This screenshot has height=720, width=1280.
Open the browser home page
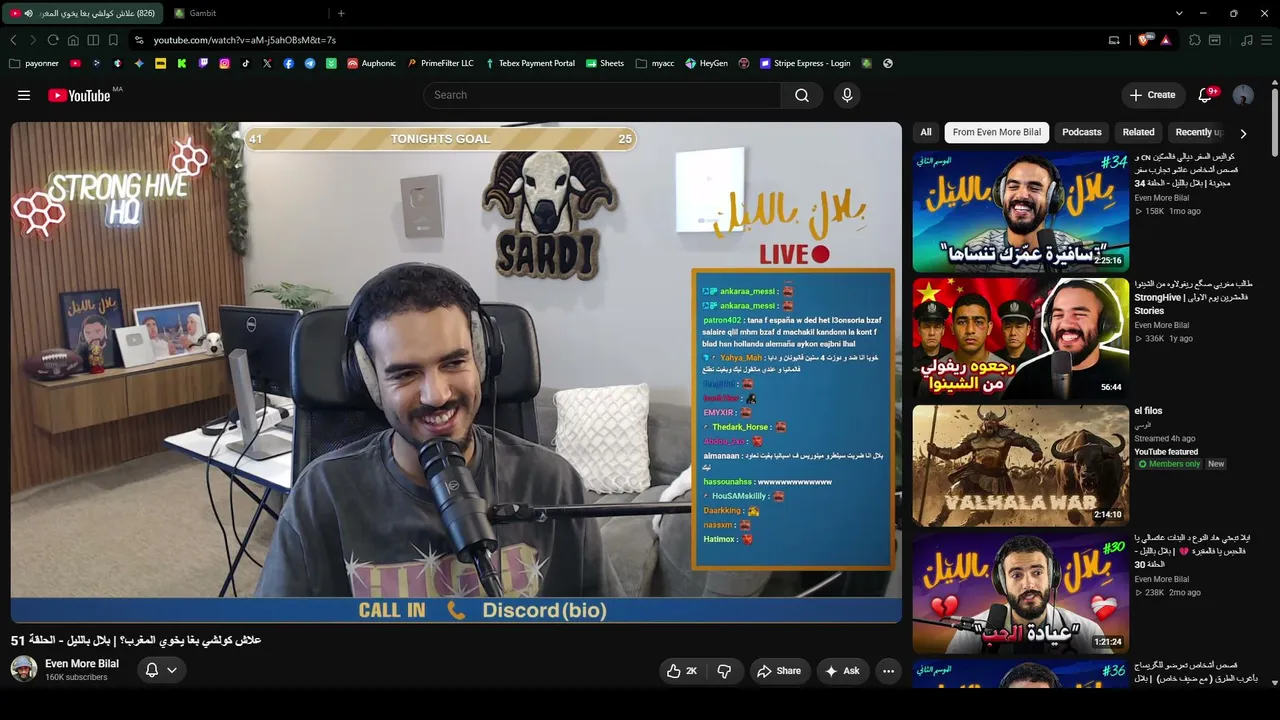tap(73, 40)
